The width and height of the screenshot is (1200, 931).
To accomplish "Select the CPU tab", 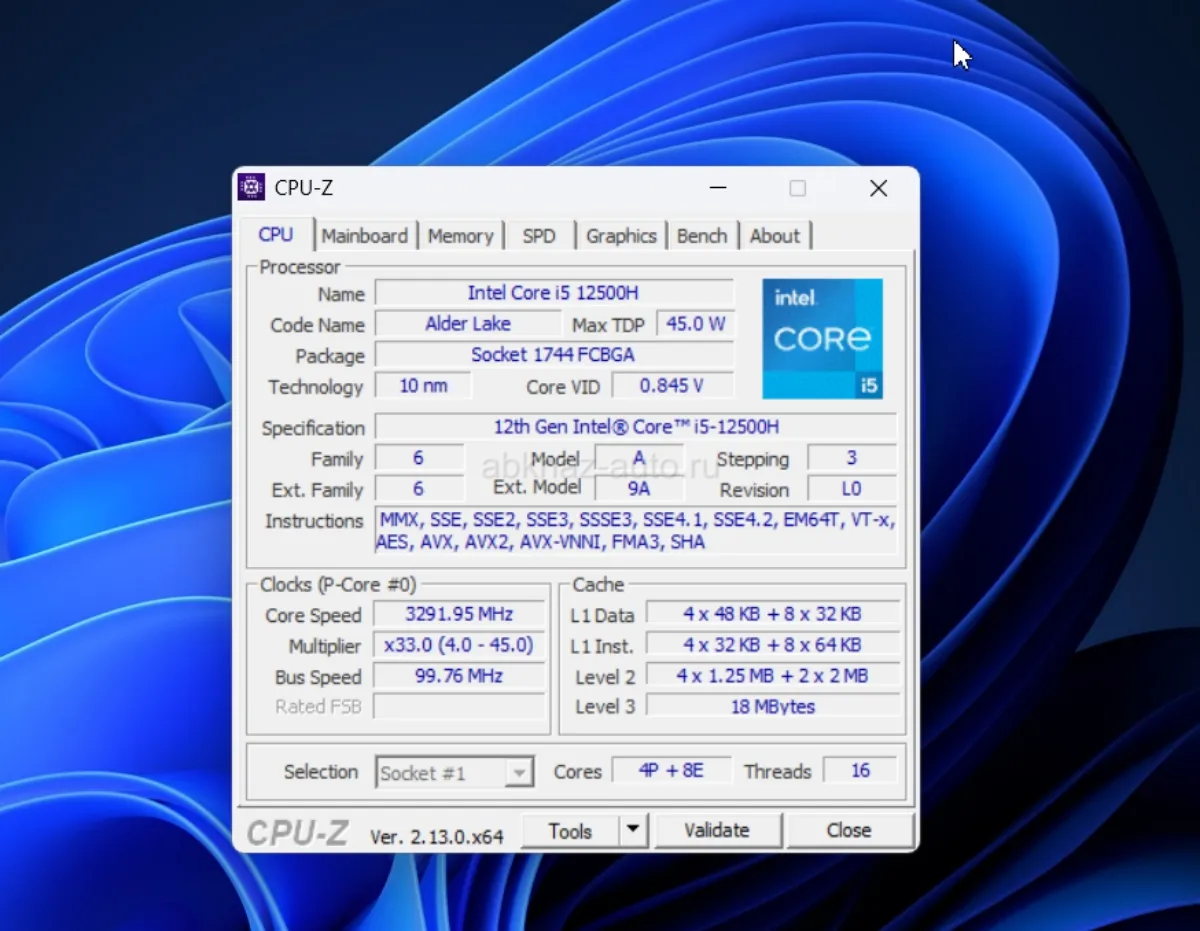I will [x=276, y=235].
